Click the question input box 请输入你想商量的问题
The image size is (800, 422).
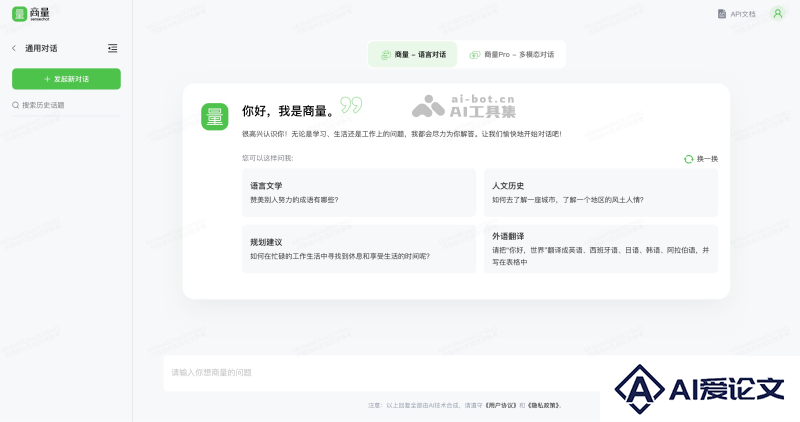pyautogui.click(x=382, y=373)
